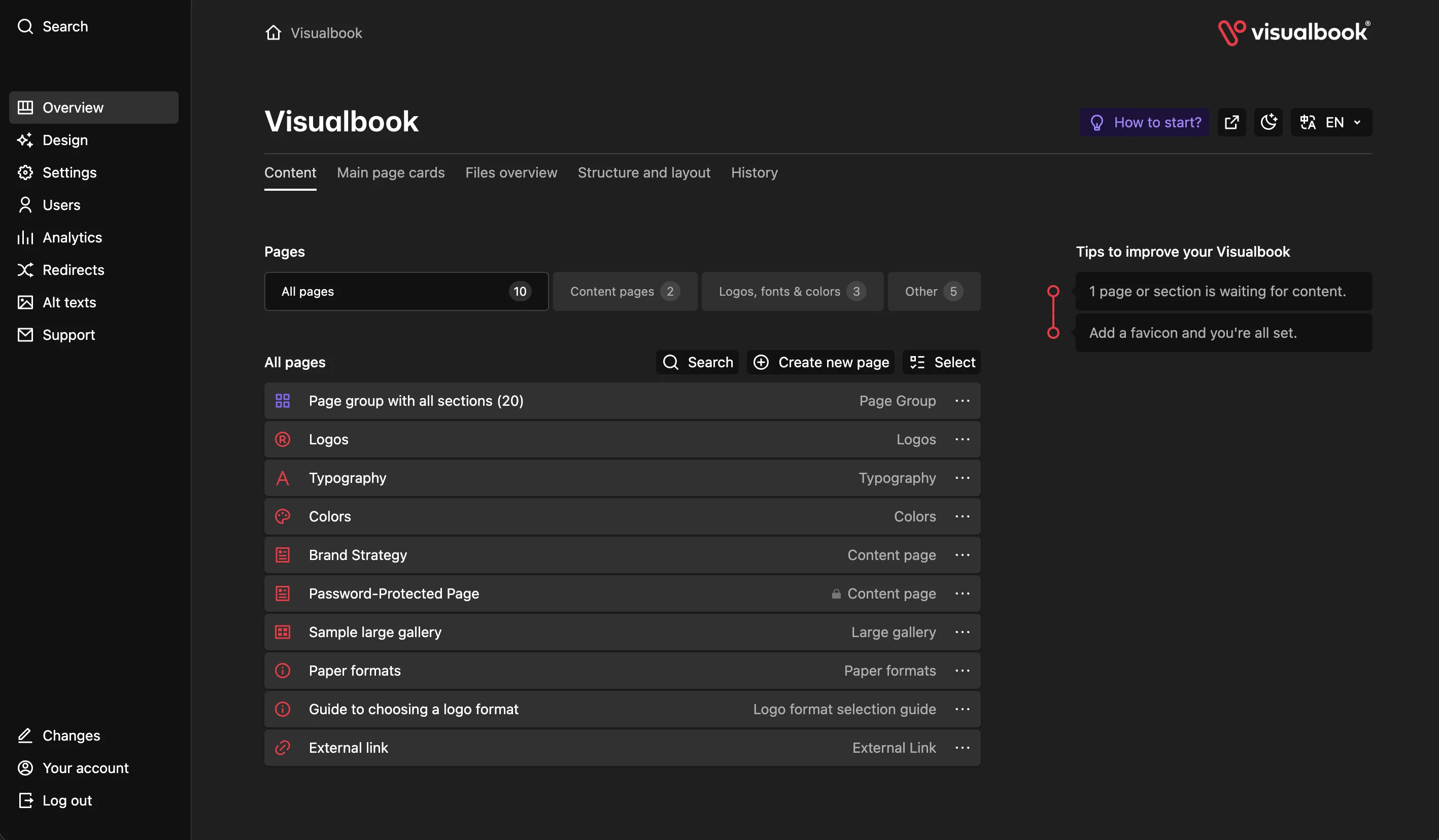The width and height of the screenshot is (1439, 840).
Task: Click the Password-Protected Page document icon
Action: click(x=283, y=593)
